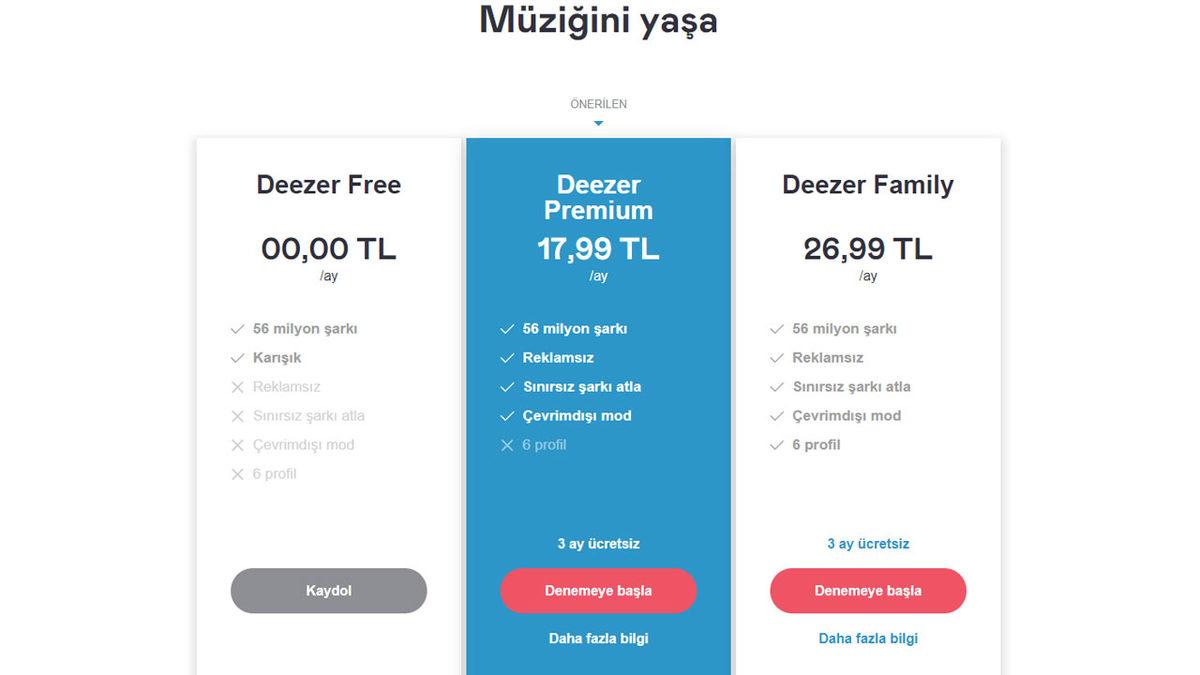Select the Deezer Free plan header
The width and height of the screenshot is (1200, 675).
pos(328,185)
